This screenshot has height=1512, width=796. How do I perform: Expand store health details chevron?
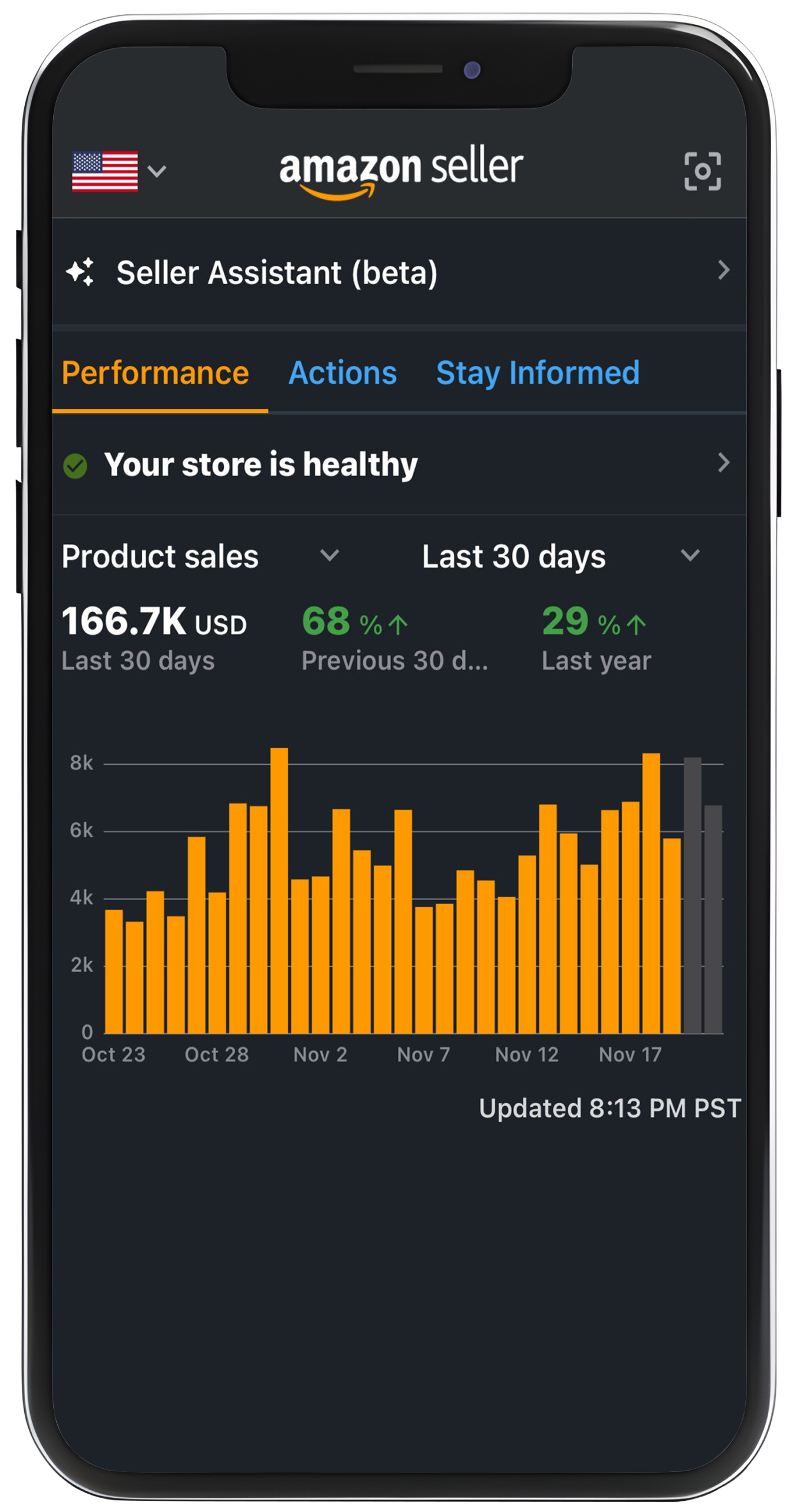723,462
